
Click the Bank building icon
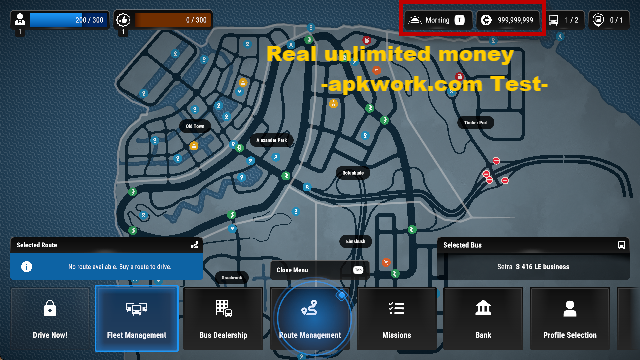(483, 308)
